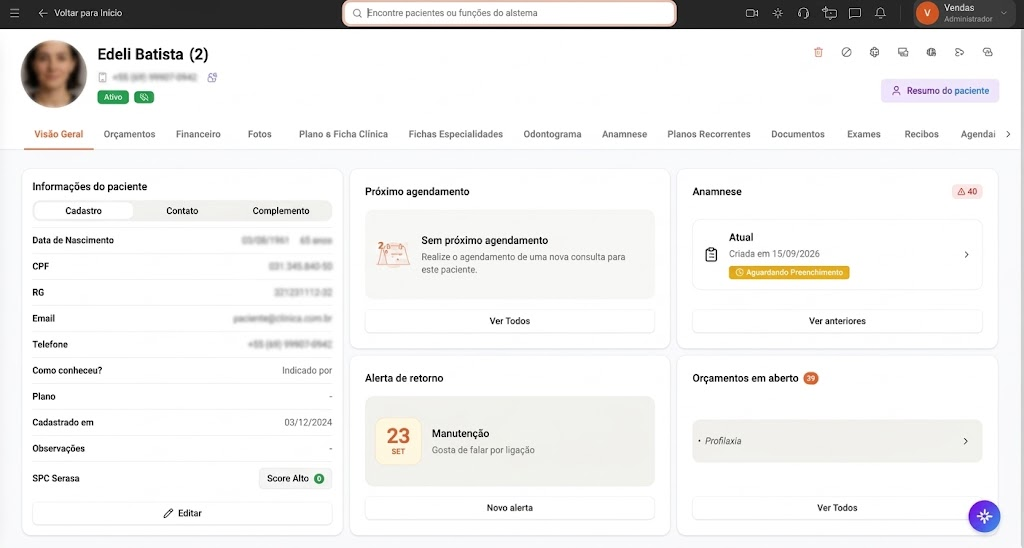Click Ver Todos under Orçamentos em aberto
This screenshot has height=548, width=1024.
[x=837, y=508]
